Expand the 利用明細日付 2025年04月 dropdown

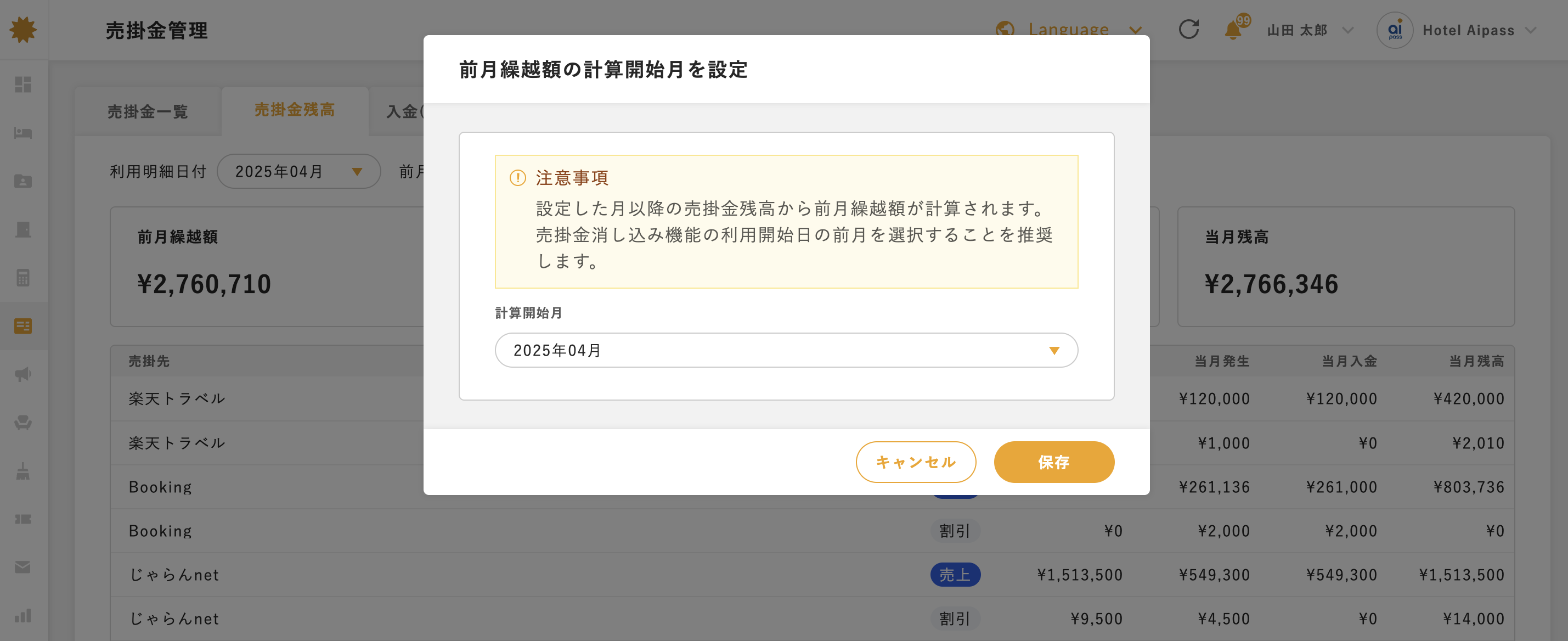[298, 172]
